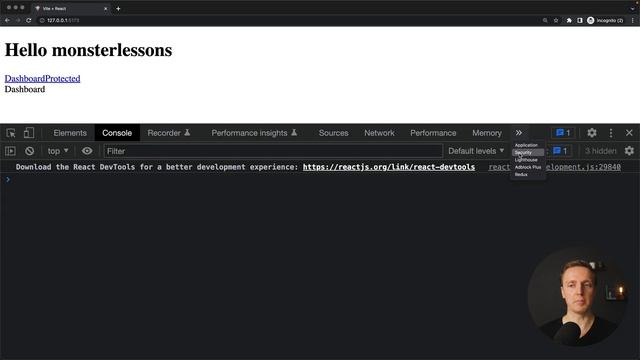
Task: Open the Extensions puzzle icon
Action: 569,20
